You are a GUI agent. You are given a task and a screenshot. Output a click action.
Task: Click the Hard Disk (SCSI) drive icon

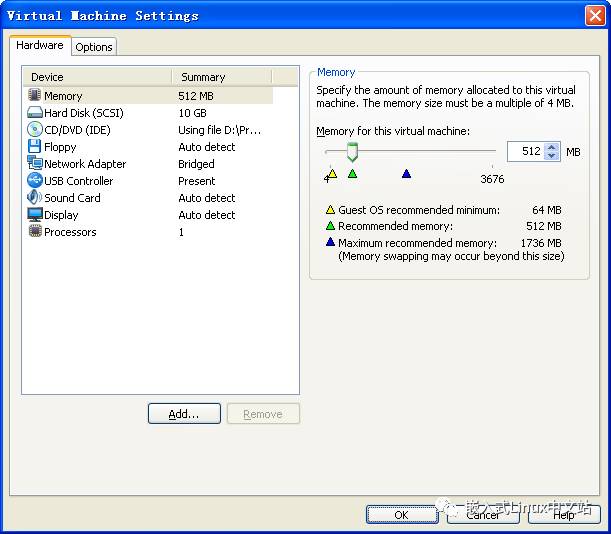coord(35,113)
